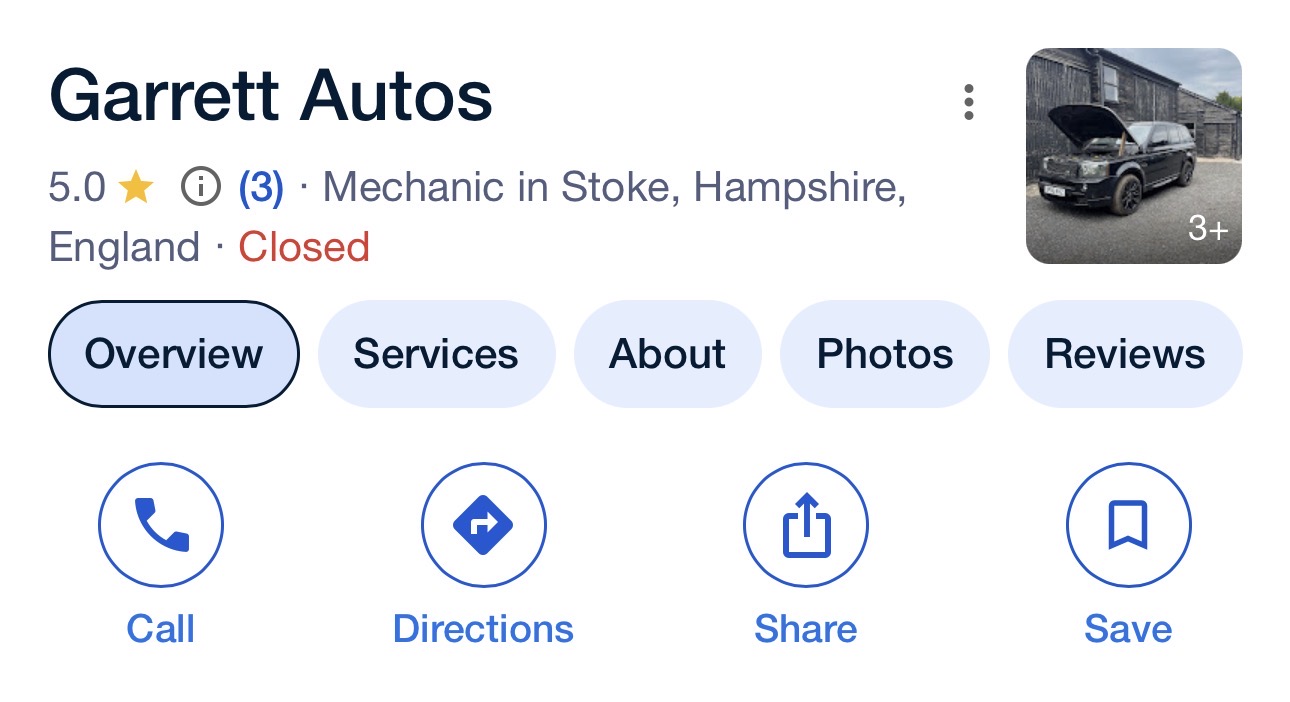Open the About tab
This screenshot has width=1290, height=702.
[667, 353]
